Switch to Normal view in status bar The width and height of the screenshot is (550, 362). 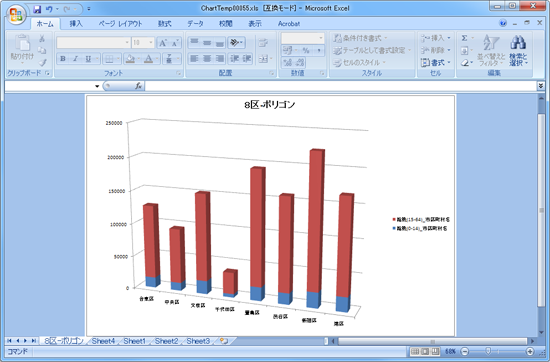point(415,351)
